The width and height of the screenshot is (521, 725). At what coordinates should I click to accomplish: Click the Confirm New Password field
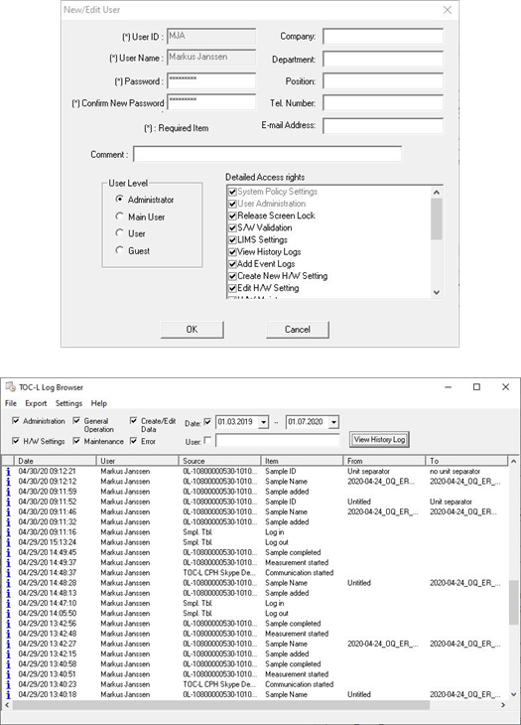211,102
